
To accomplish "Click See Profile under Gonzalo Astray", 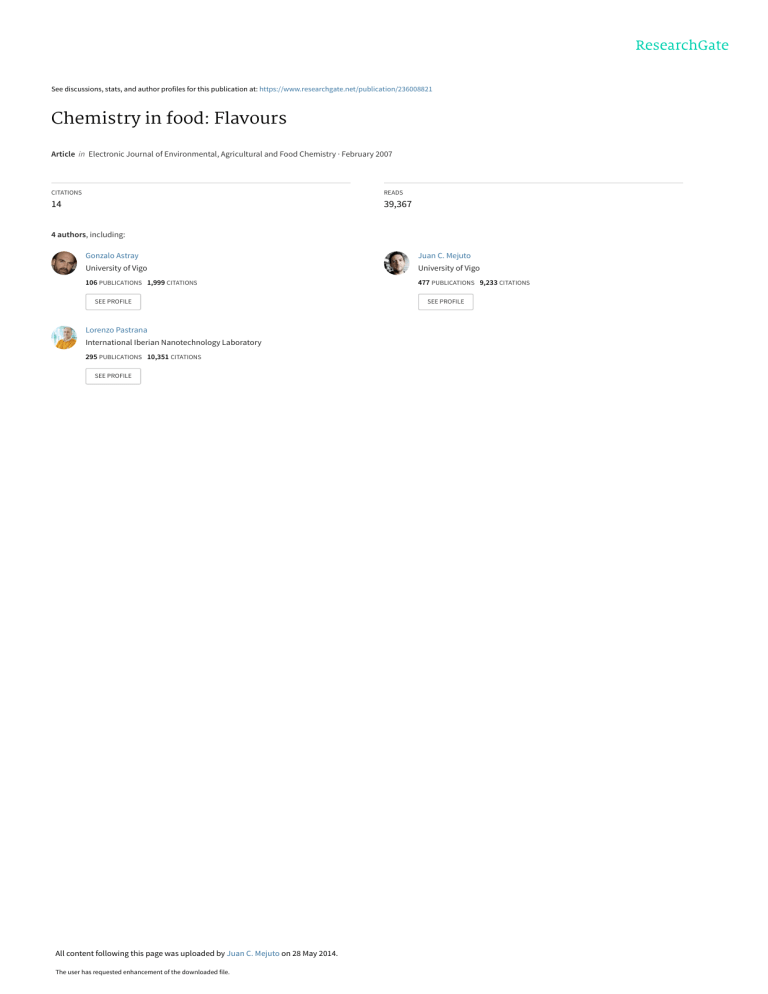I will click(113, 302).
